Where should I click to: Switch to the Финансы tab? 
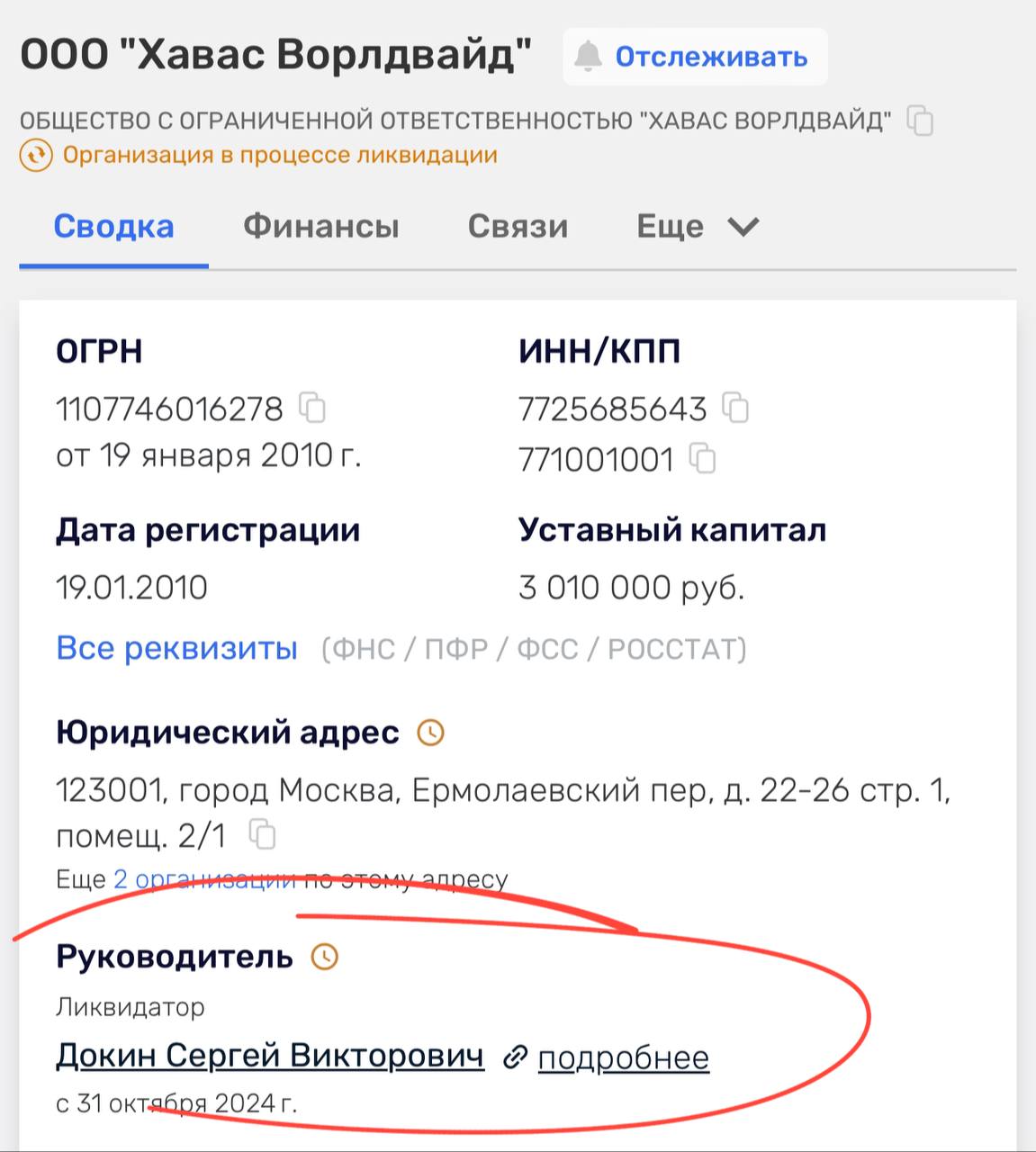tap(320, 226)
